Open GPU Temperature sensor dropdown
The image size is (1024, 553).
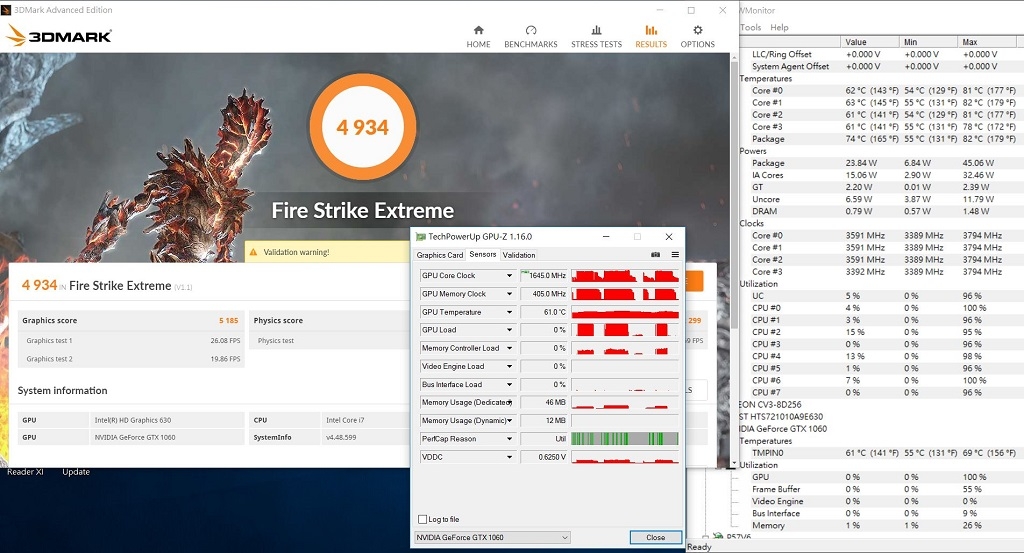(x=509, y=312)
